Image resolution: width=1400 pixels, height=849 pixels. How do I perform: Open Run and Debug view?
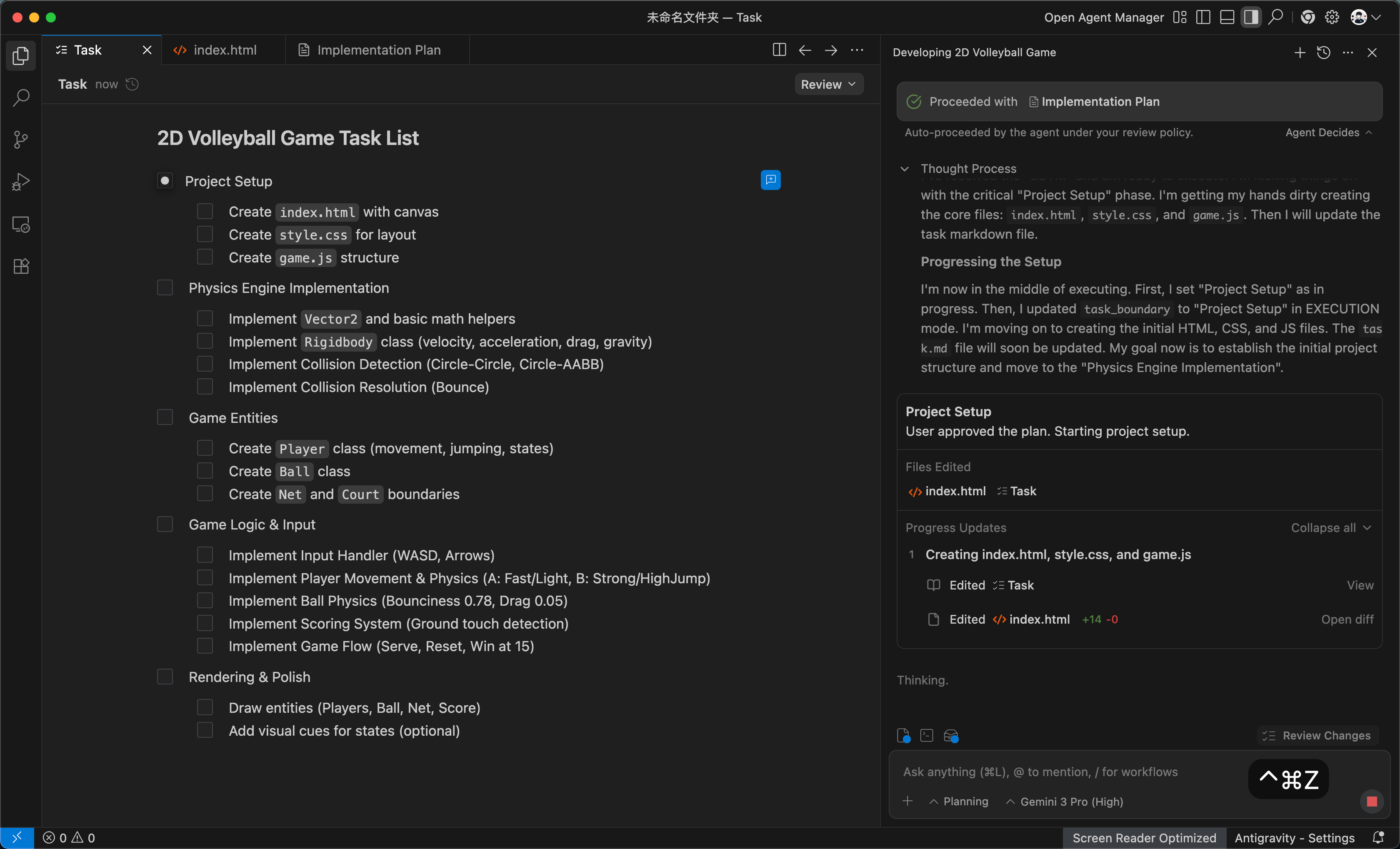(x=20, y=182)
